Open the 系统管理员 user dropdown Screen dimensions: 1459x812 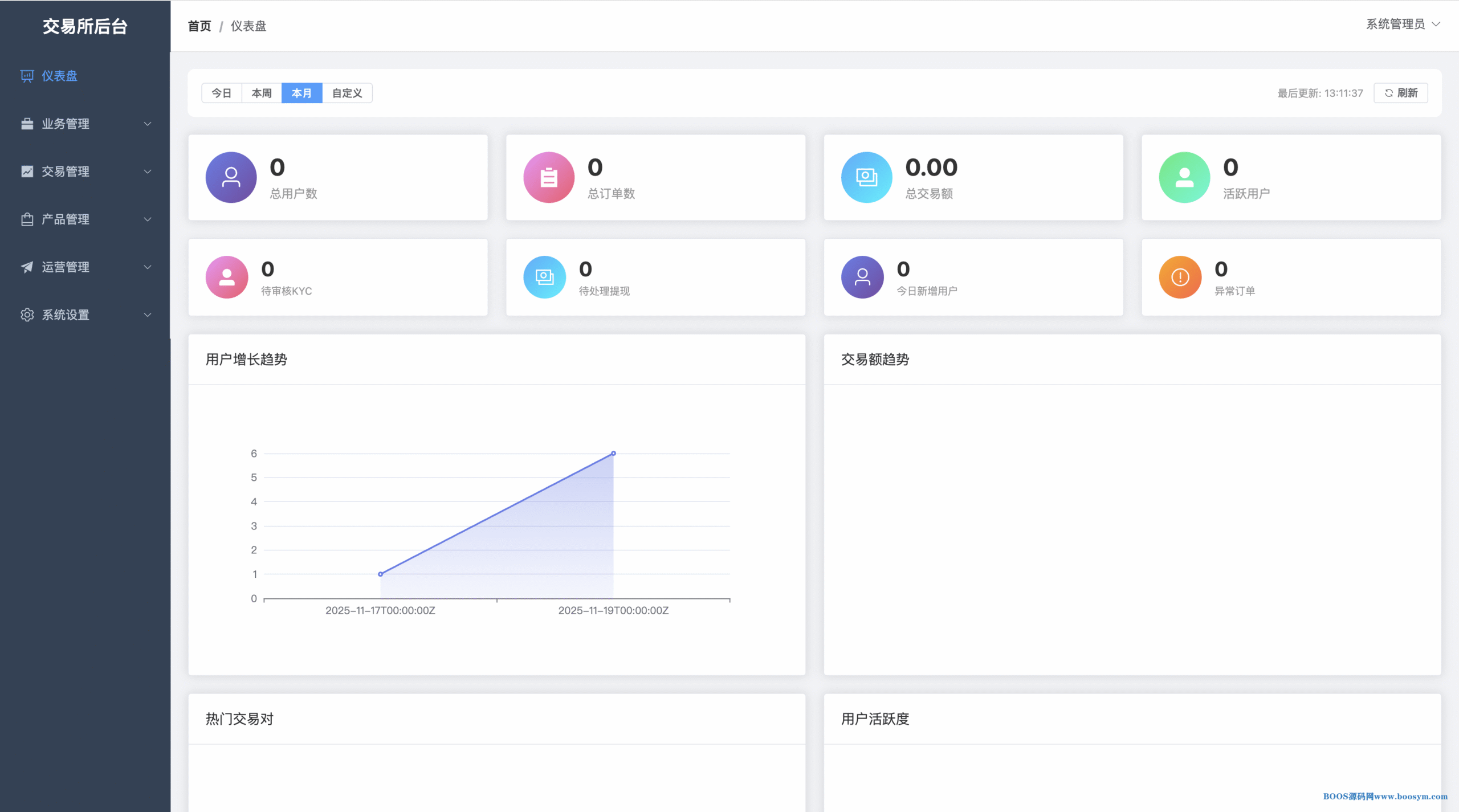coord(1402,24)
